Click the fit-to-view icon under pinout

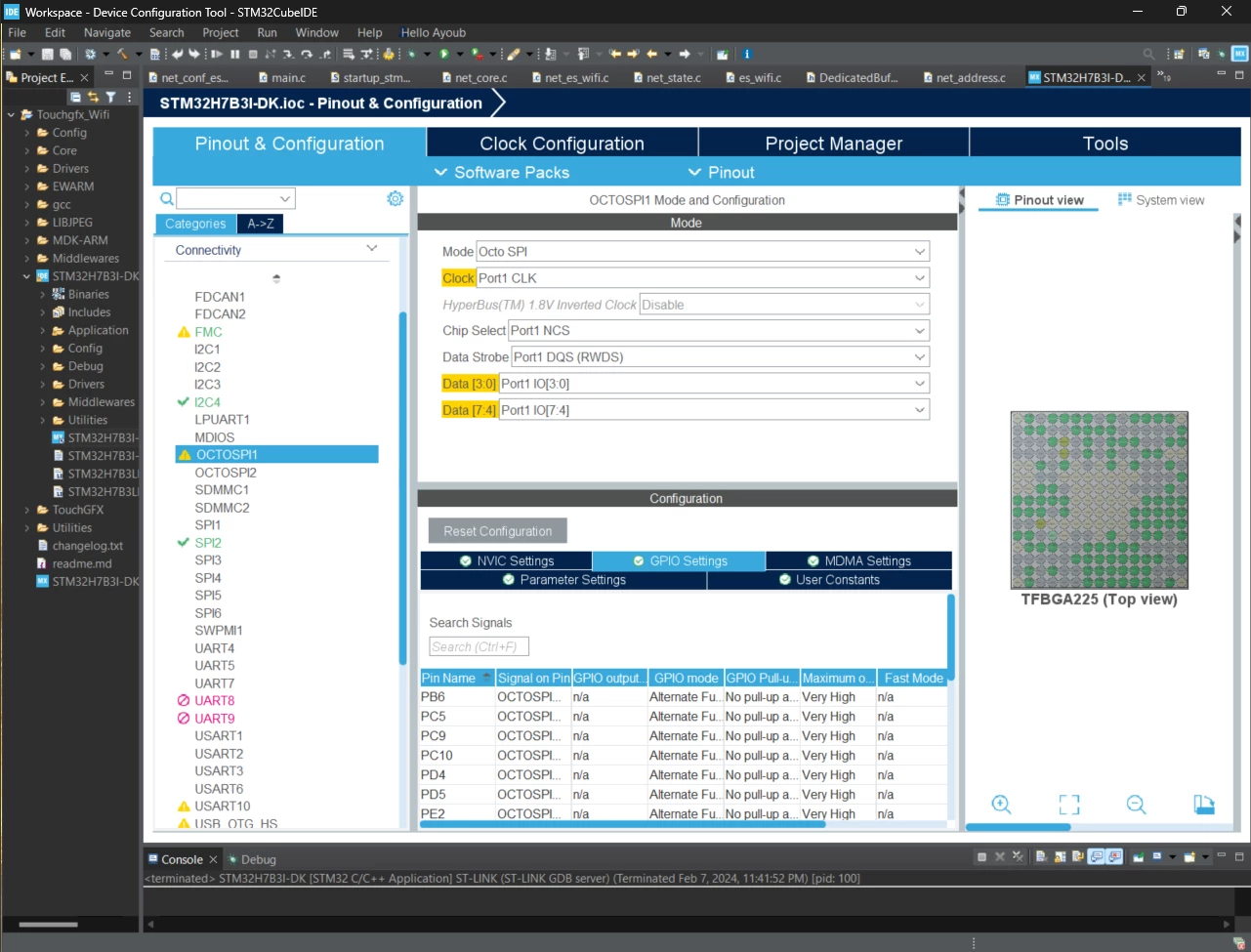click(1069, 804)
